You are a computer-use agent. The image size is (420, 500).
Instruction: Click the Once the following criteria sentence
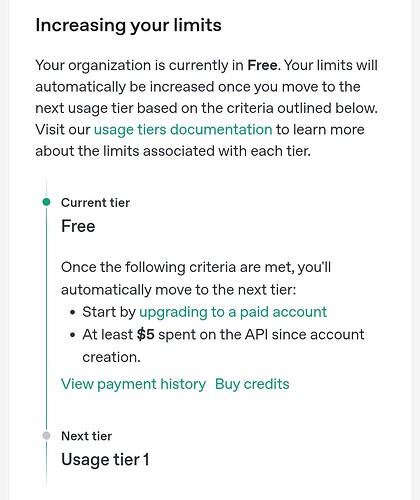tap(196, 278)
